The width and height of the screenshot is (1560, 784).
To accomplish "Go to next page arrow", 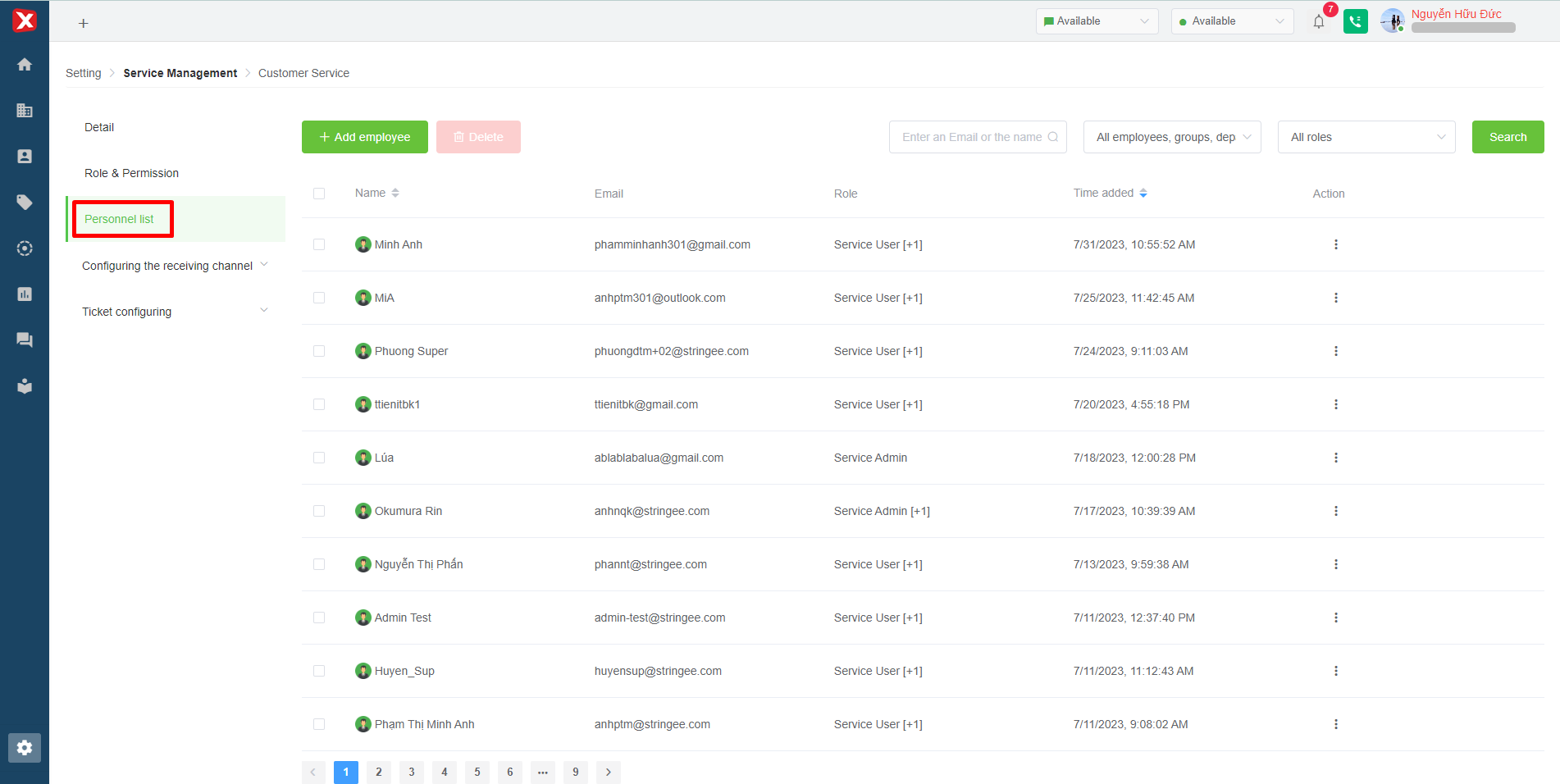I will pyautogui.click(x=609, y=773).
